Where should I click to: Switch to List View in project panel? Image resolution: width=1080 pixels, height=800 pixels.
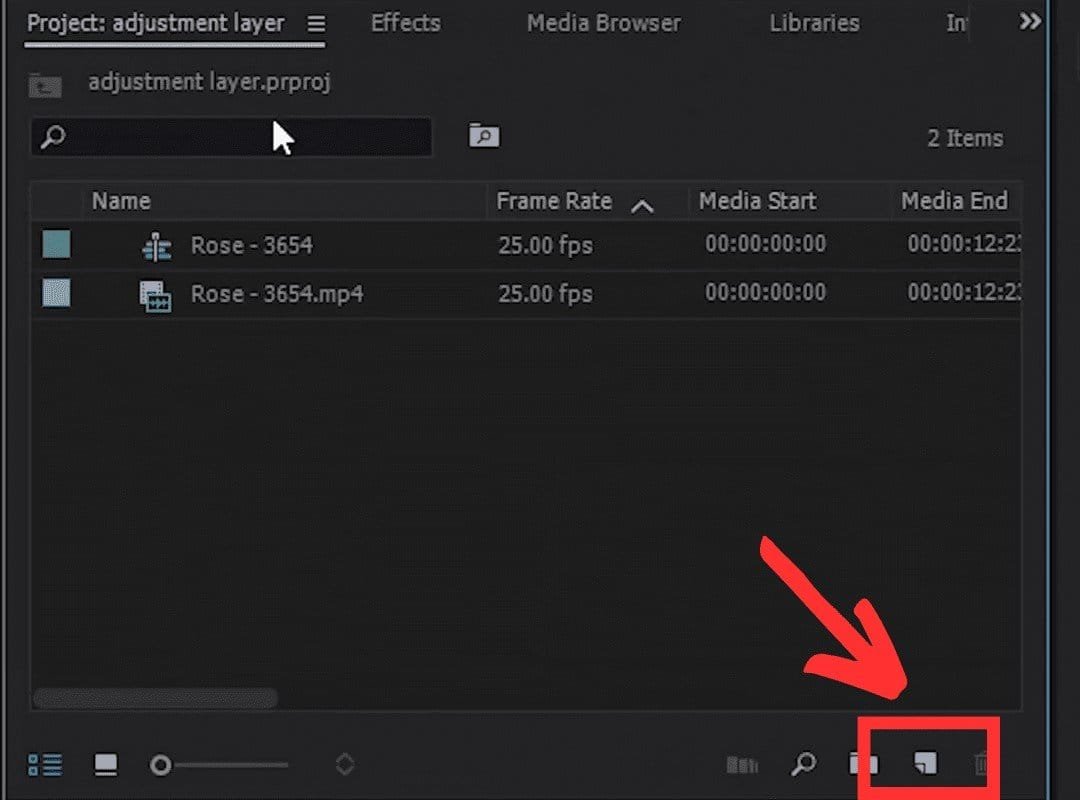tap(45, 765)
